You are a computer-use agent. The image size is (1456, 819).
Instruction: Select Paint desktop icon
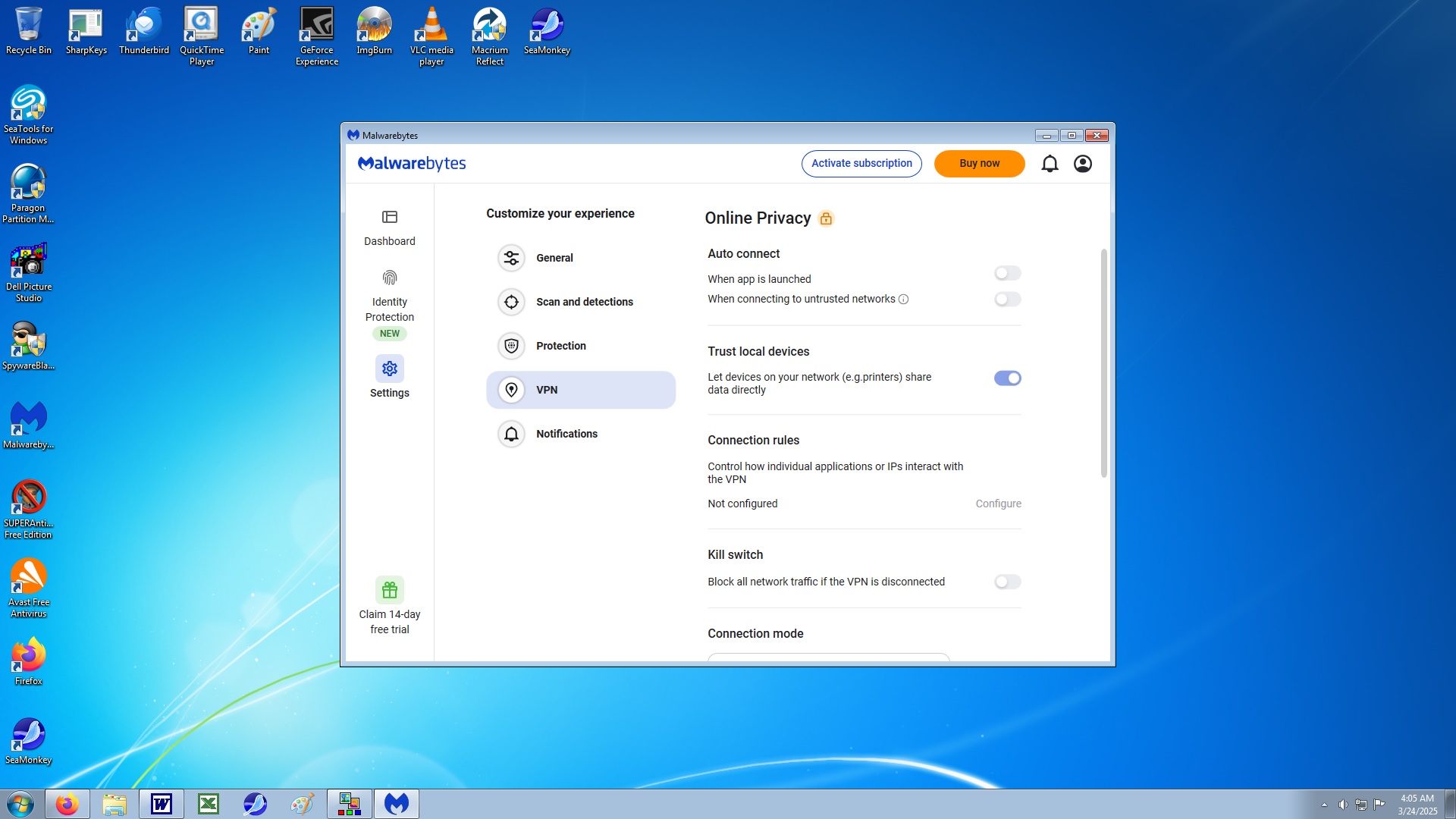(x=259, y=31)
